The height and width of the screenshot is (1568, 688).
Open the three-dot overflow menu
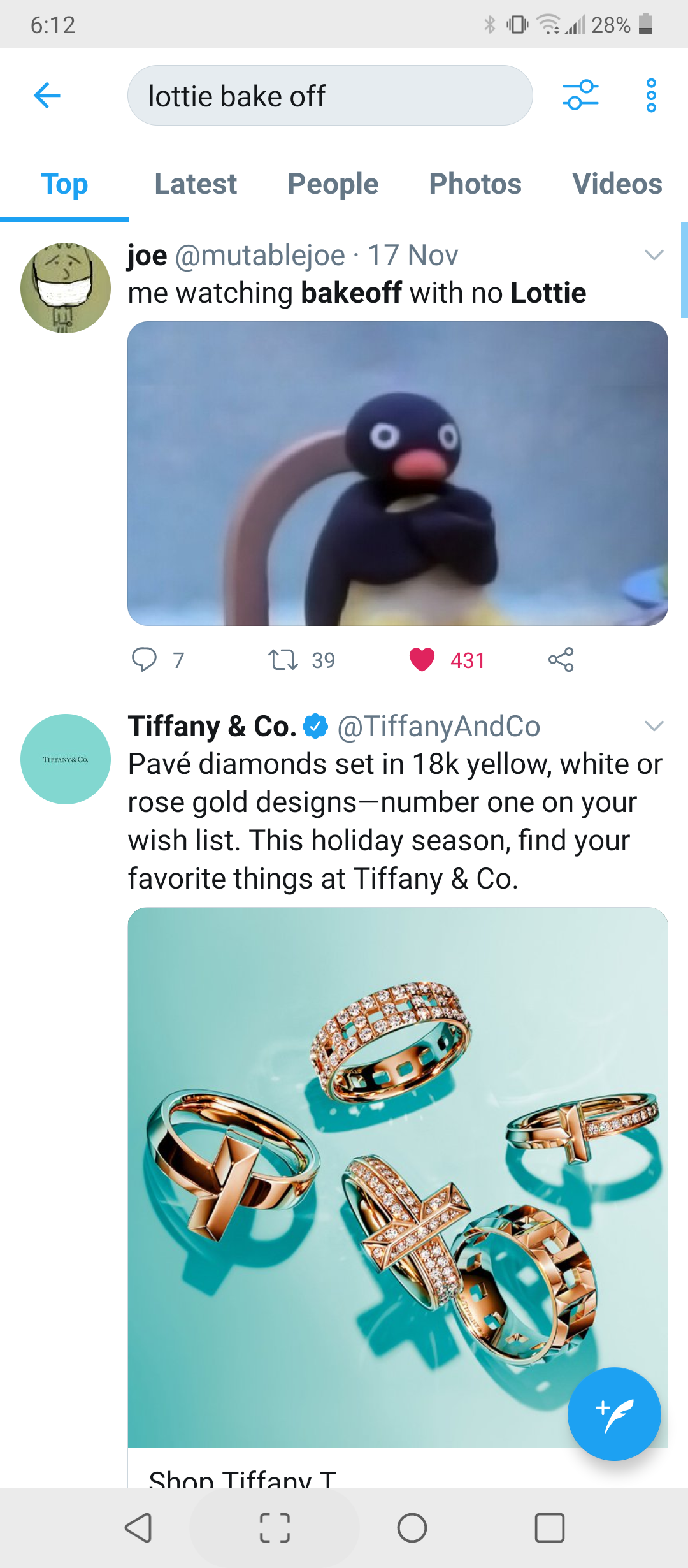[x=650, y=96]
